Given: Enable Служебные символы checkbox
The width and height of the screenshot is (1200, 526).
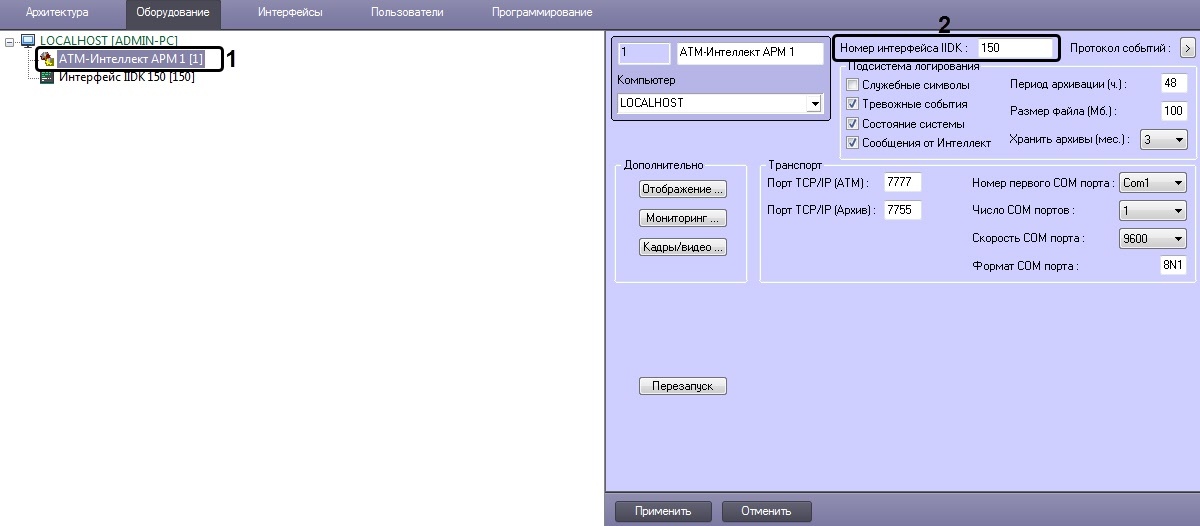Looking at the screenshot, I should 853,85.
